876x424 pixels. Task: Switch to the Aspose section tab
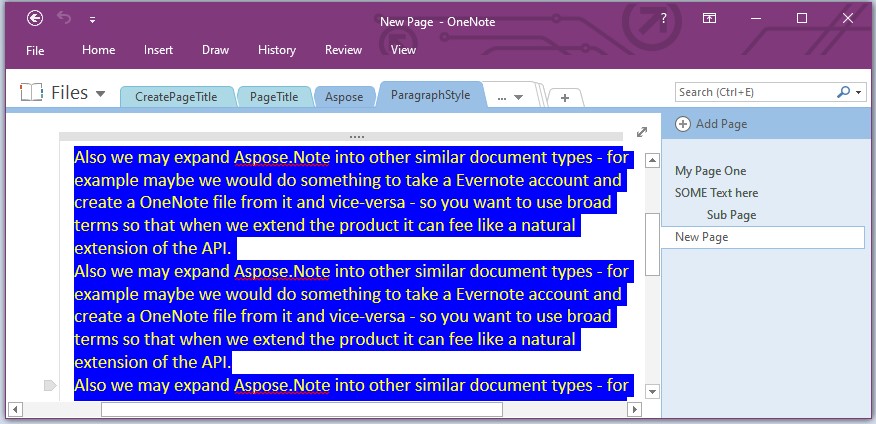(344, 97)
